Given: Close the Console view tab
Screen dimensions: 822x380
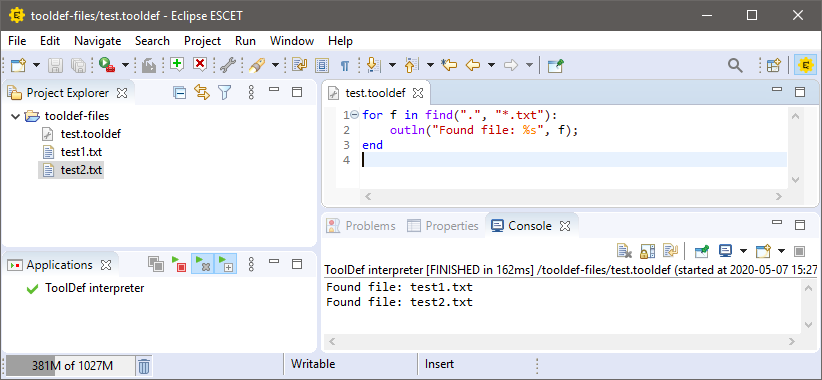Looking at the screenshot, I should (x=565, y=226).
